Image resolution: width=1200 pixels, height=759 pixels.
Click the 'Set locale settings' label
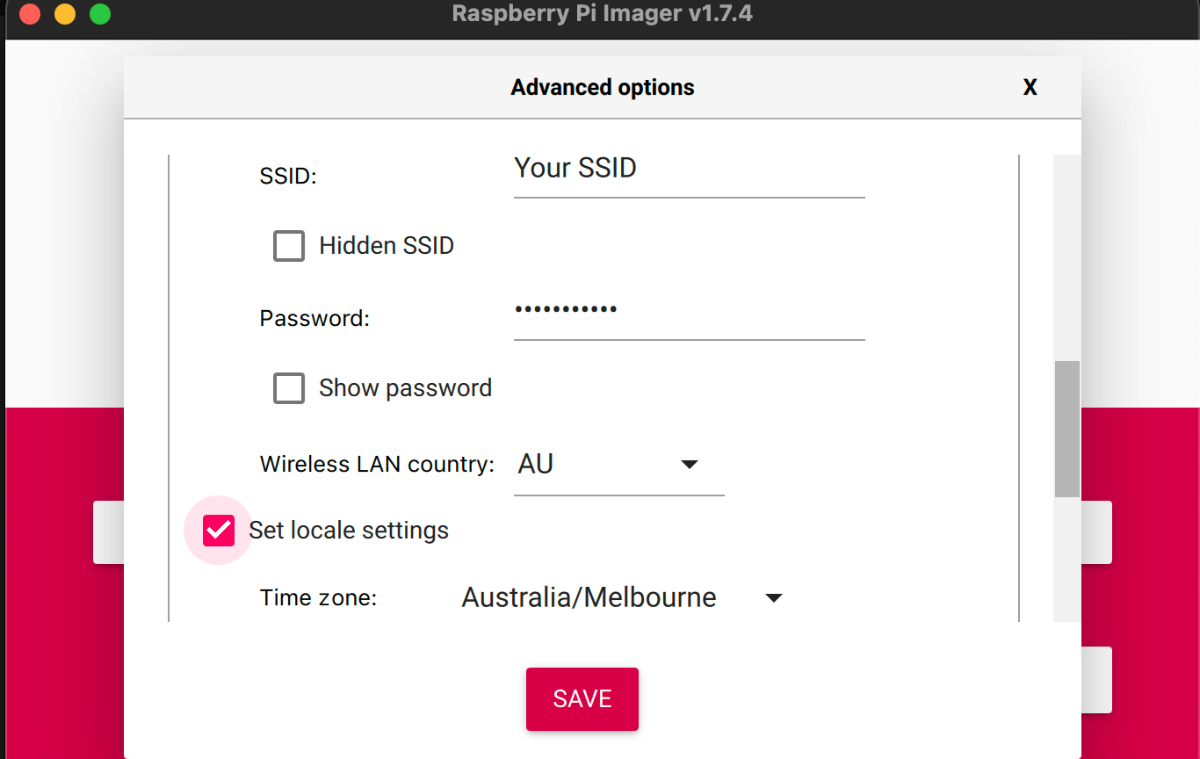coord(349,531)
